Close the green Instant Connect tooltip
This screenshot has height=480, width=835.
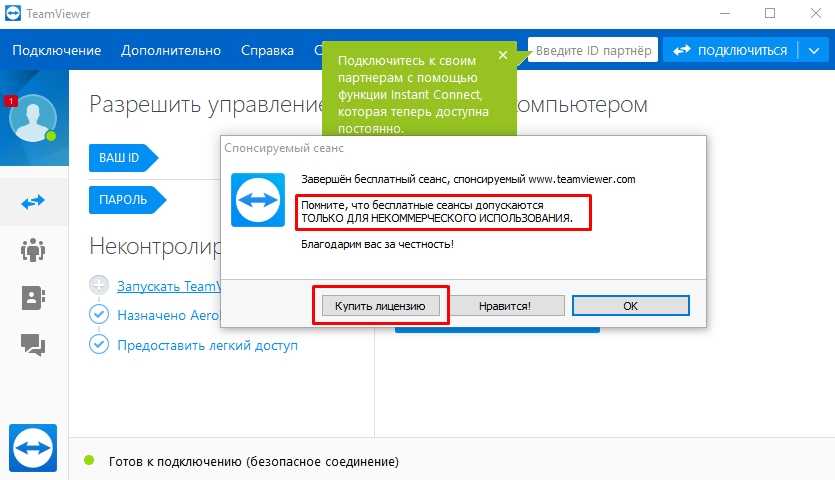click(502, 55)
